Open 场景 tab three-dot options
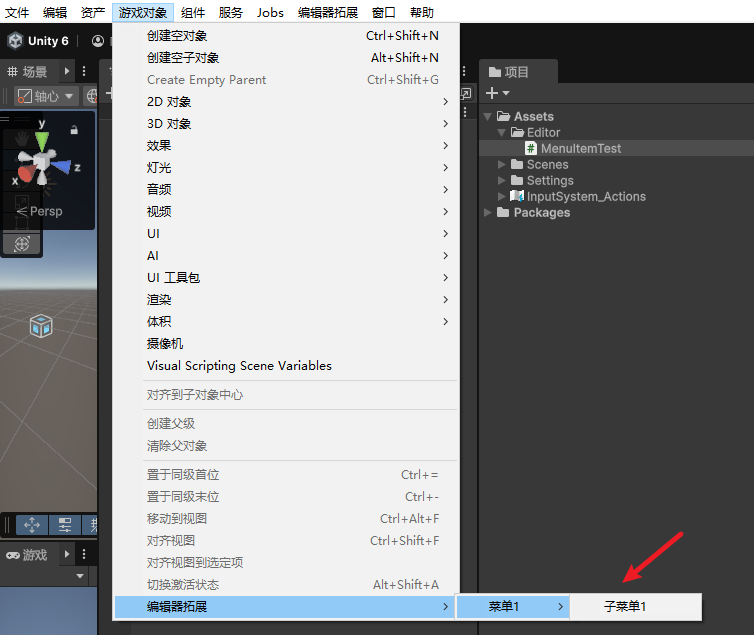 84,71
